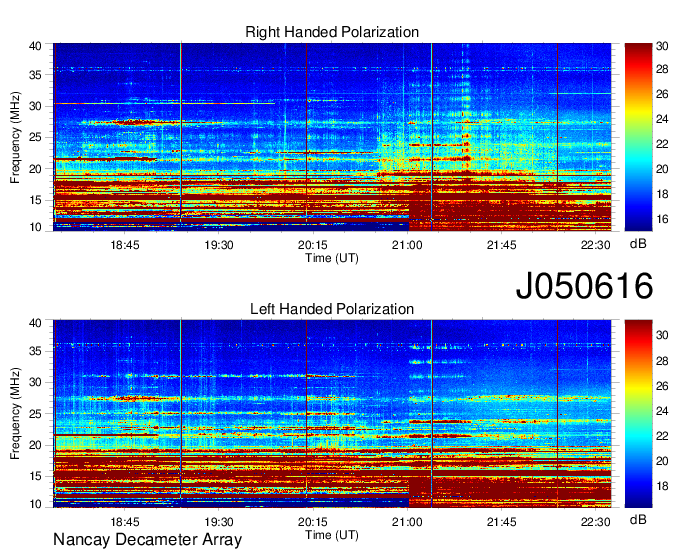Click the "25" frequency tick of the Left Handed plot
Image resolution: width=680 pixels, height=552 pixels.
35,414
